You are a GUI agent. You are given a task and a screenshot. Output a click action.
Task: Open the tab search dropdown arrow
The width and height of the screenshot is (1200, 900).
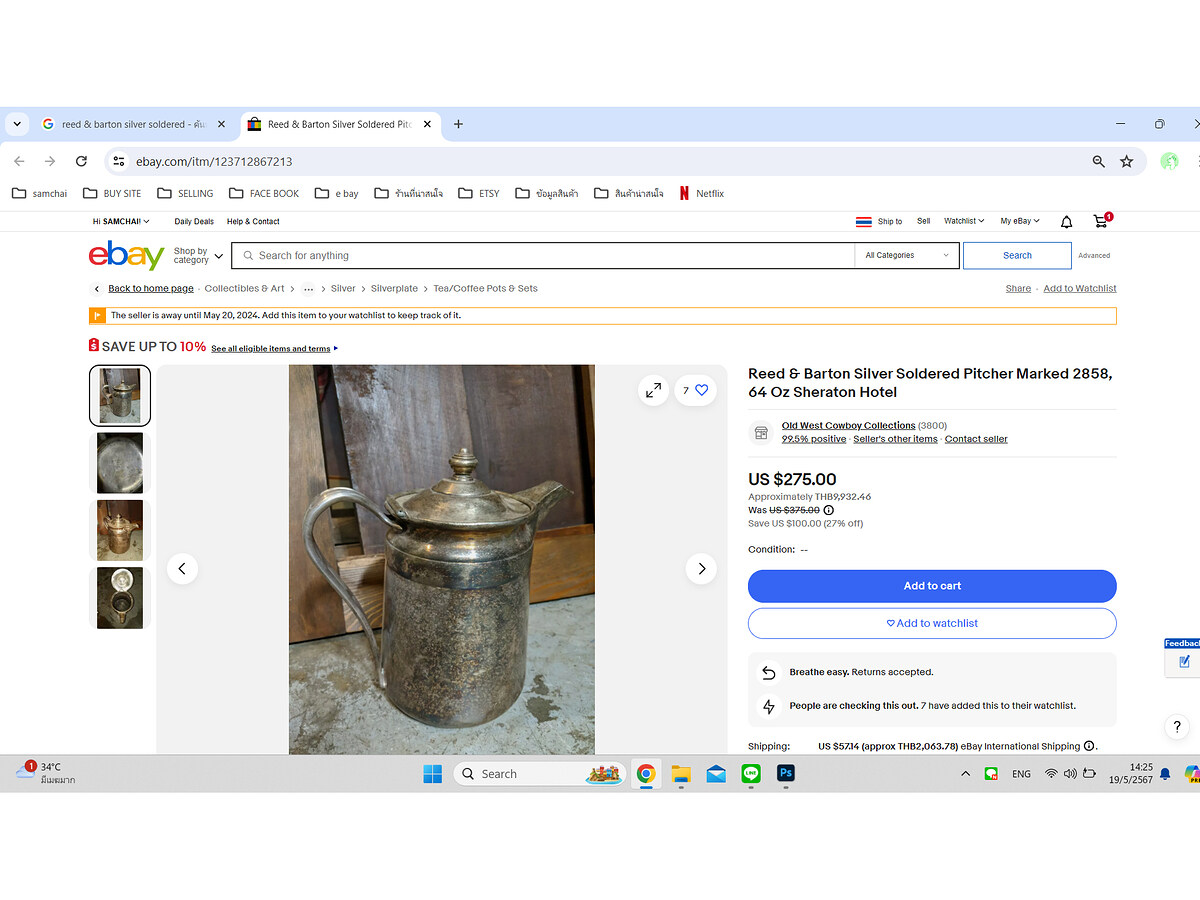(17, 124)
